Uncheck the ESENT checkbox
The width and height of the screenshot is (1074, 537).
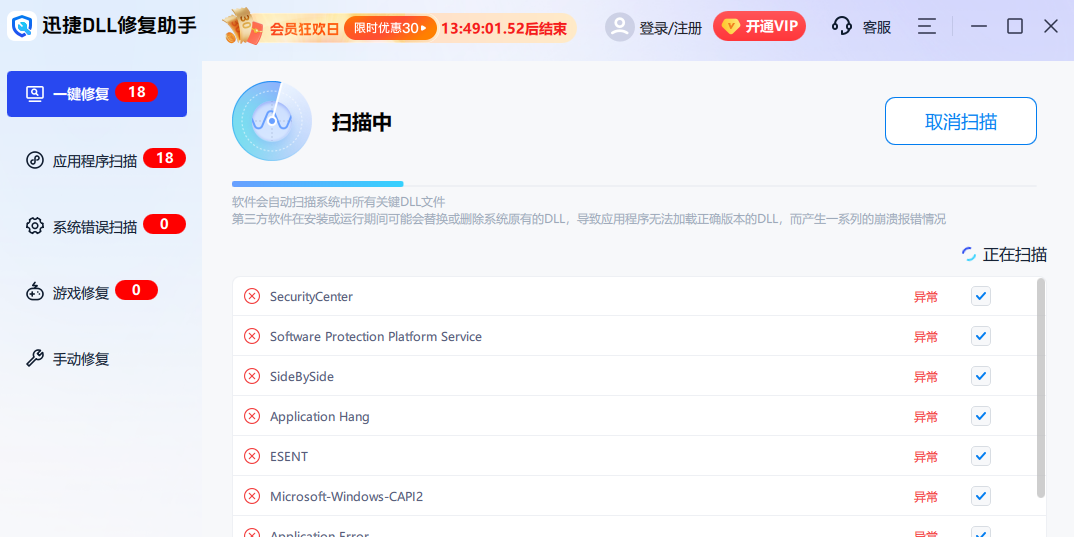click(x=981, y=455)
